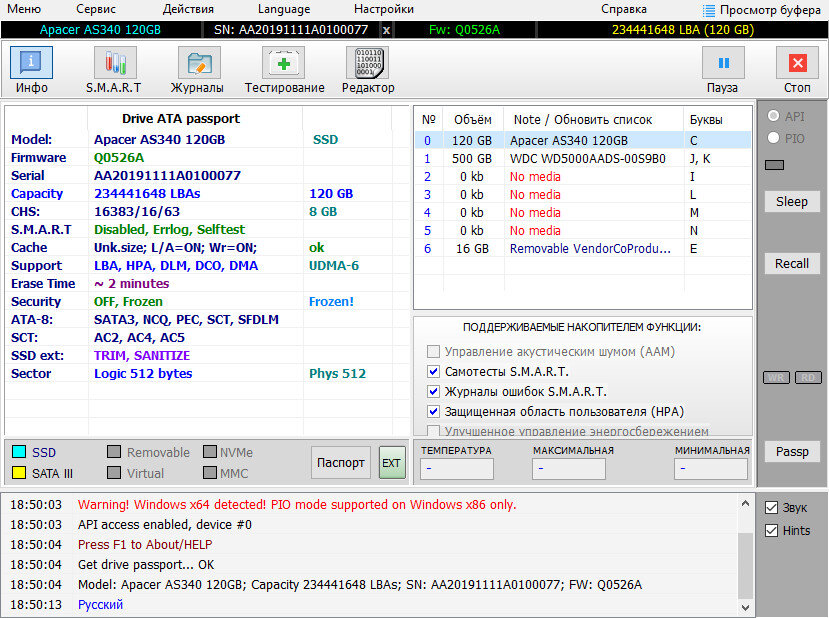Toggle Защищенная область пользователя (HPA) checkbox

tap(433, 412)
